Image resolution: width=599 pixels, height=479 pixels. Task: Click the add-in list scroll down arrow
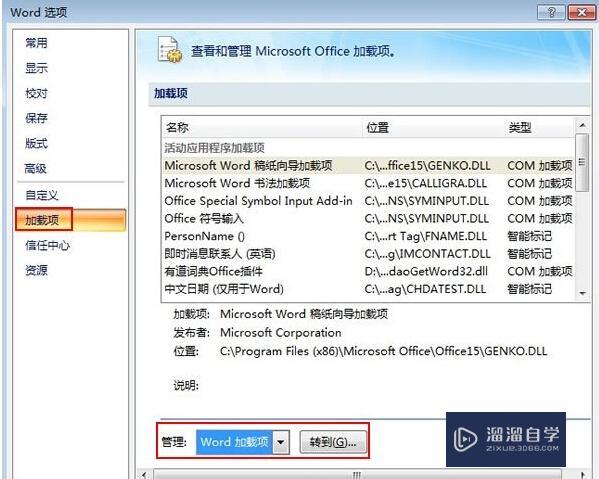click(x=582, y=293)
